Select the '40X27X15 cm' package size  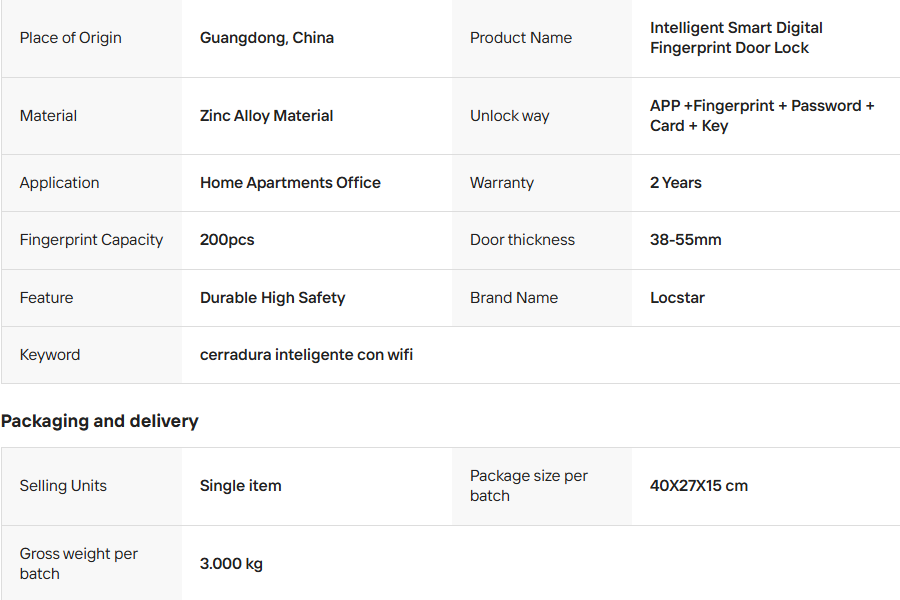click(x=699, y=486)
